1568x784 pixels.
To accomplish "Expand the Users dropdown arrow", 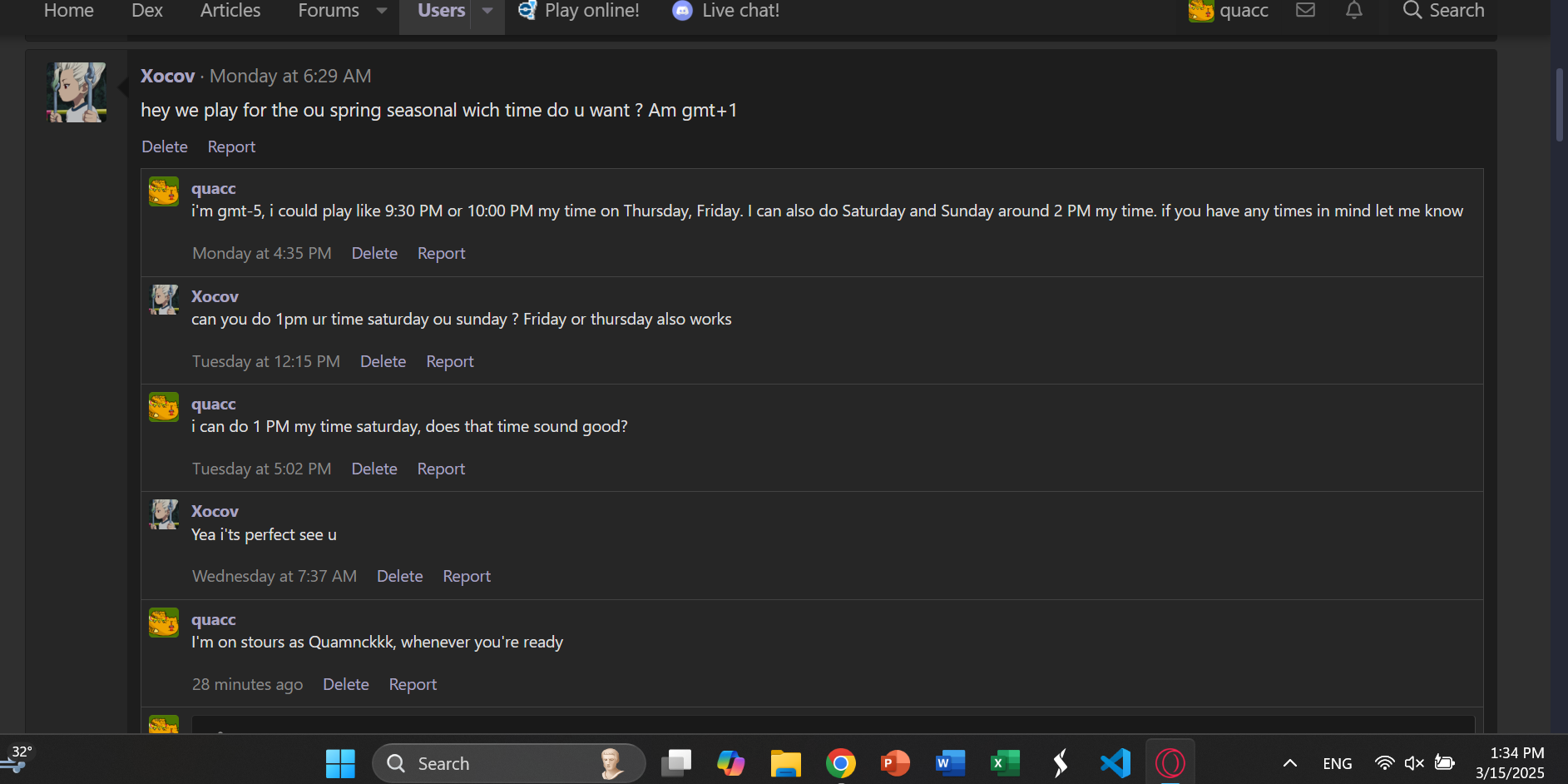I will (x=487, y=11).
